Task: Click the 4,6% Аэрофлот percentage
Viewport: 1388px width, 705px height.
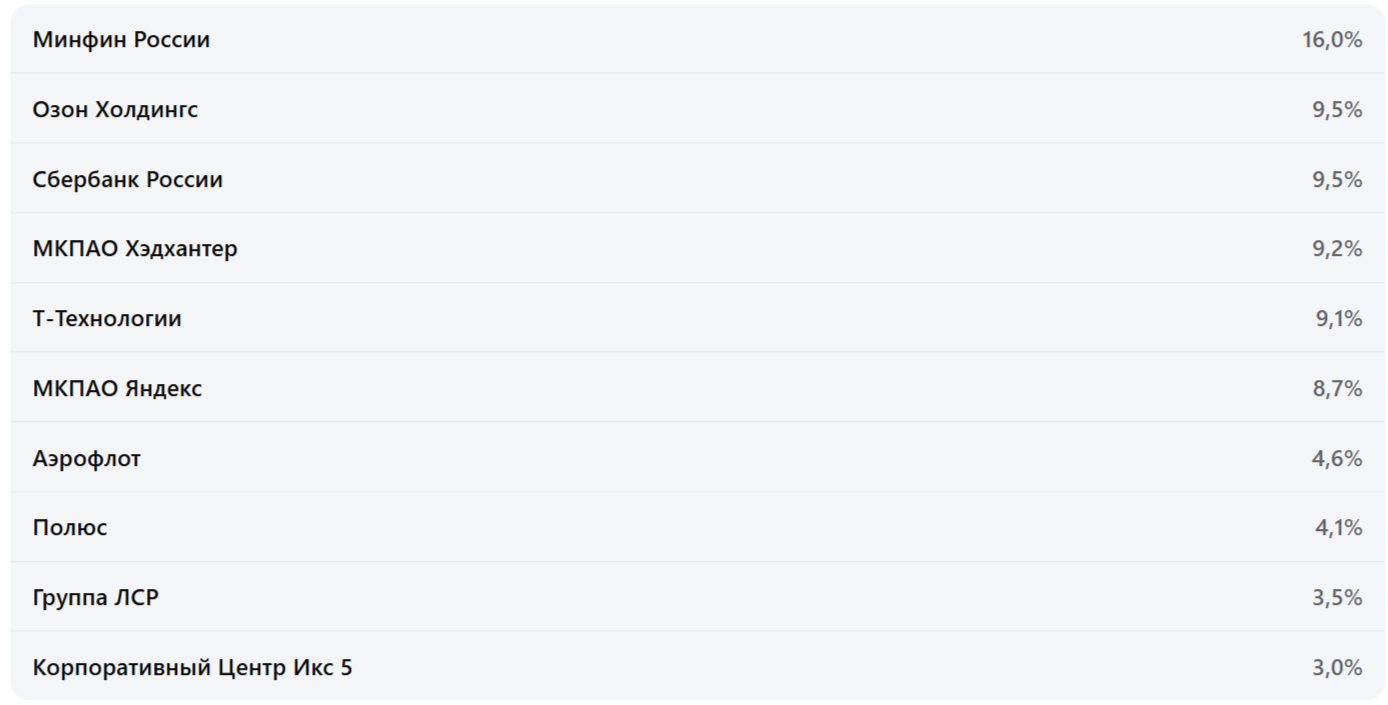Action: (1337, 459)
